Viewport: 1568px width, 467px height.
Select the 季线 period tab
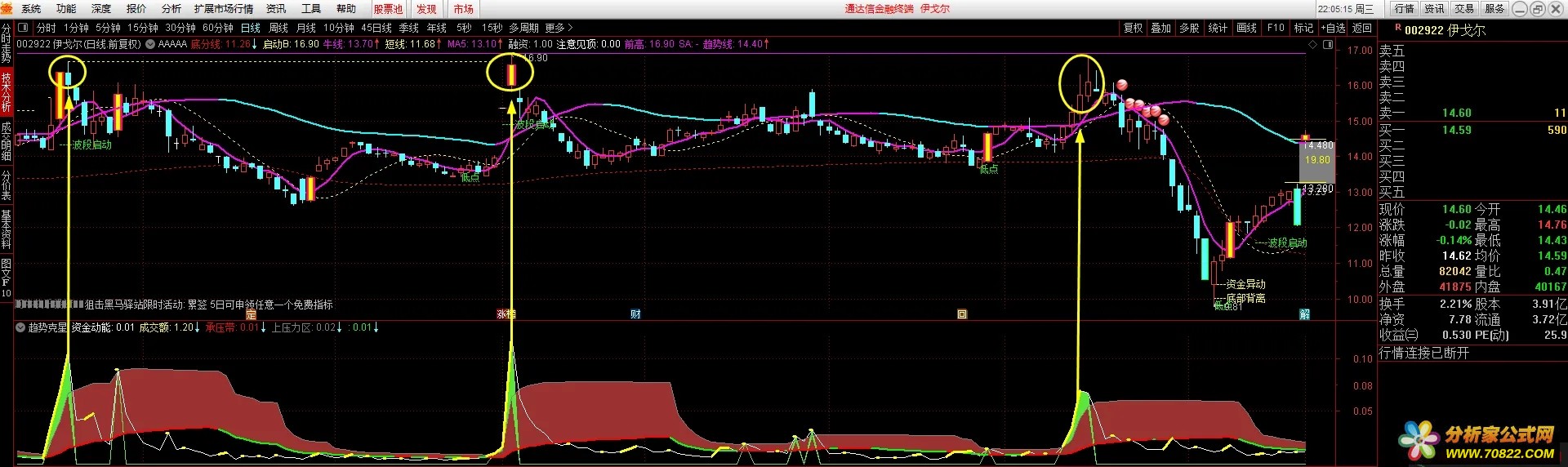point(409,28)
